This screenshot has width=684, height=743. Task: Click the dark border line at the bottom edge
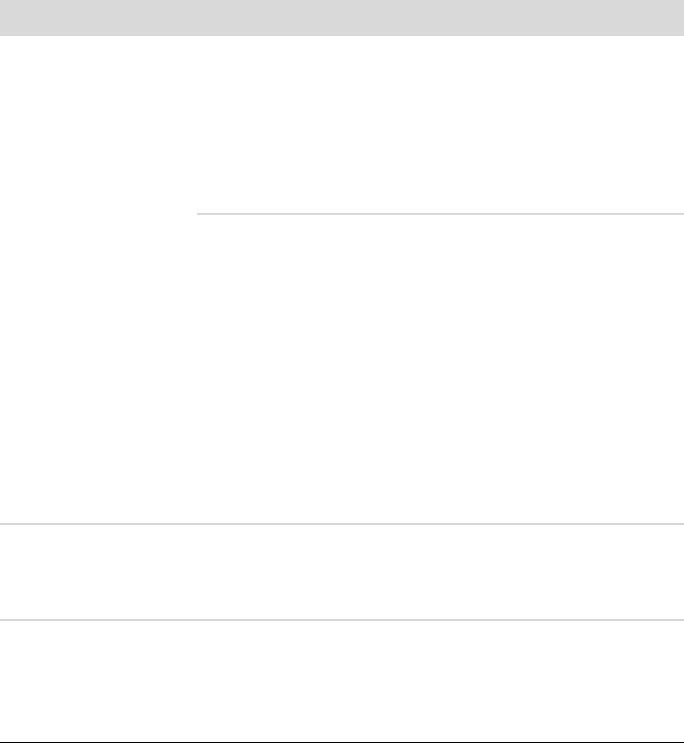coord(342,742)
